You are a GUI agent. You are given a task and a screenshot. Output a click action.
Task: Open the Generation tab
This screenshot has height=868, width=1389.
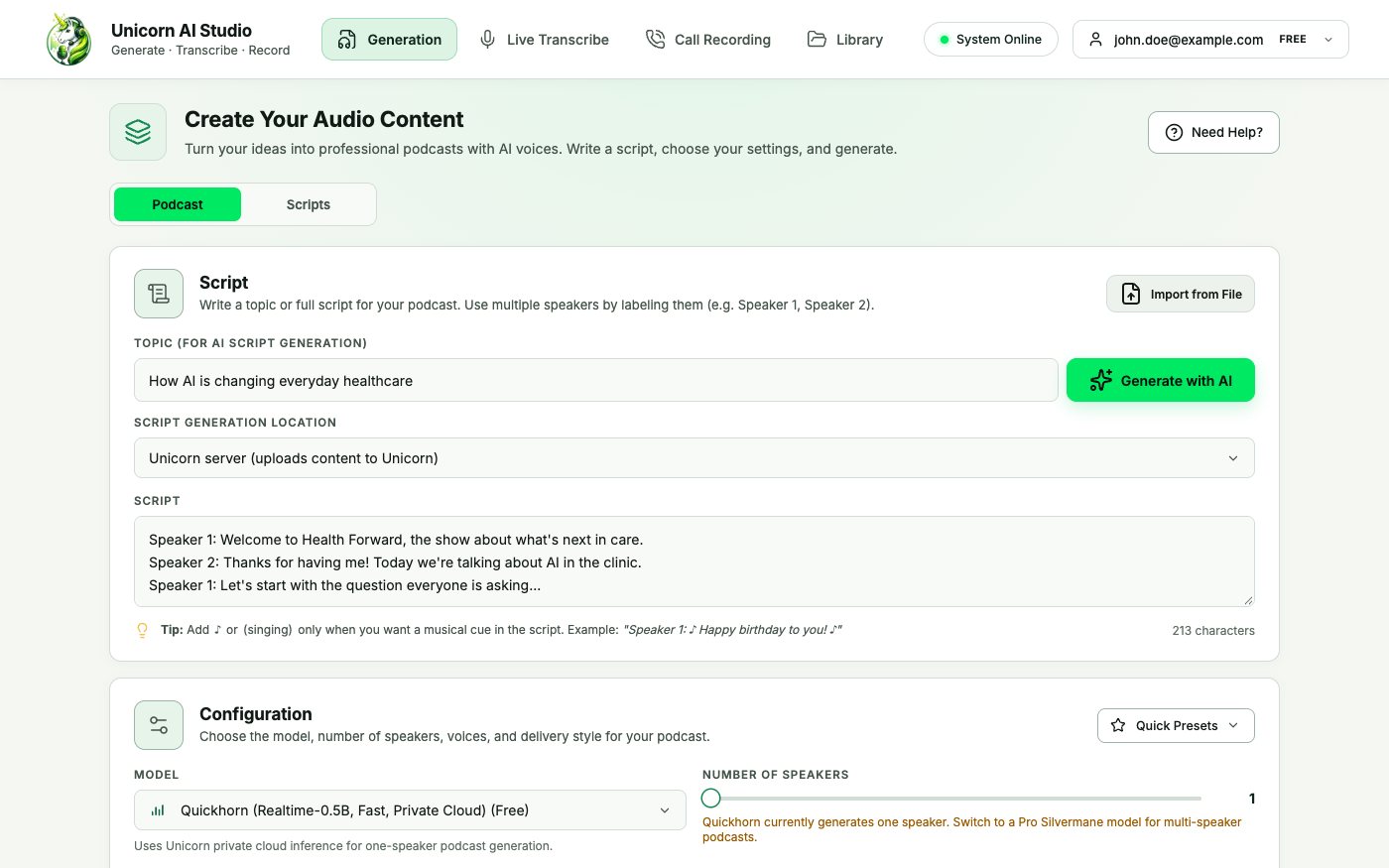pos(389,40)
